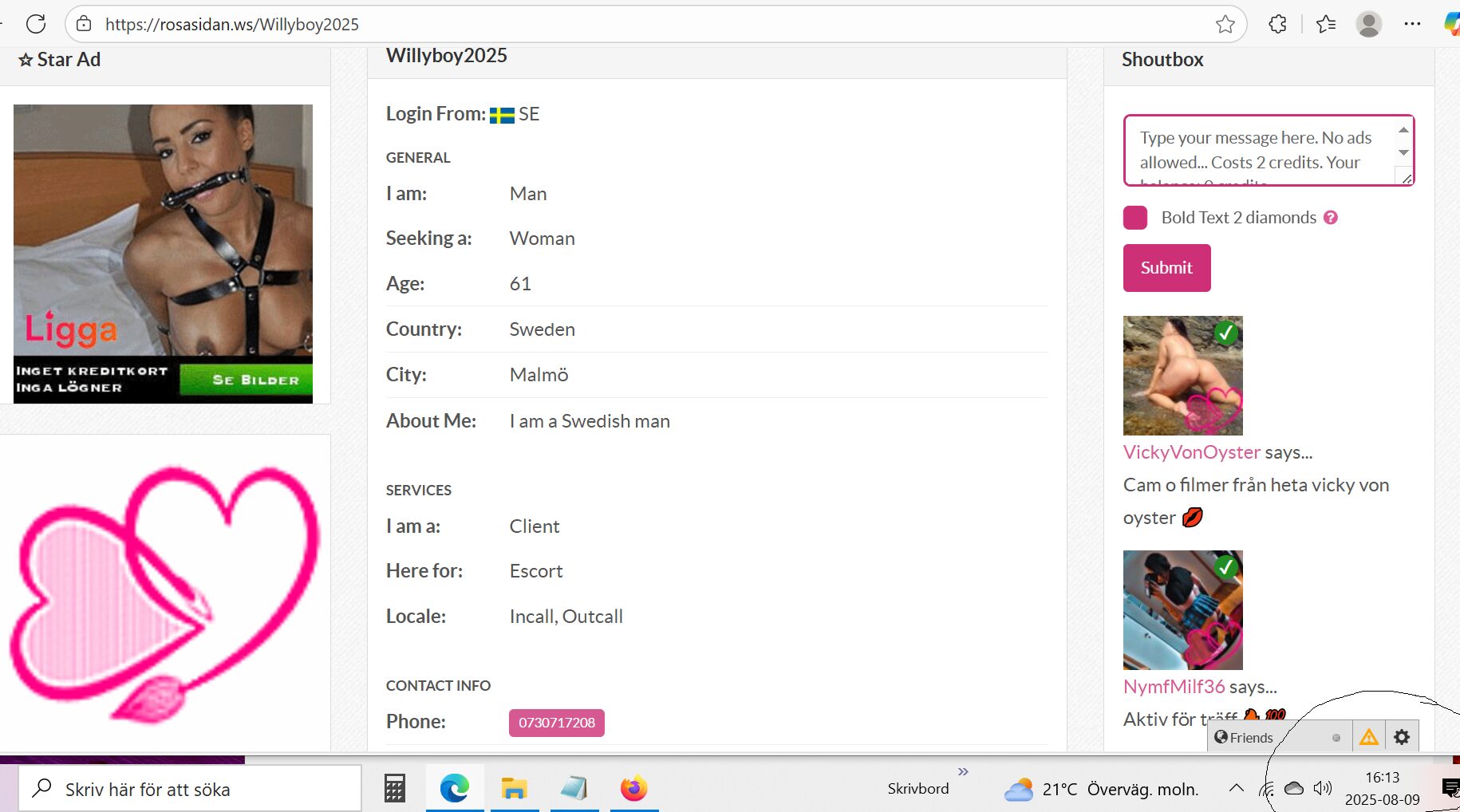1460x812 pixels.
Task: Open VickyVonOyster profile link
Action: tap(1191, 452)
